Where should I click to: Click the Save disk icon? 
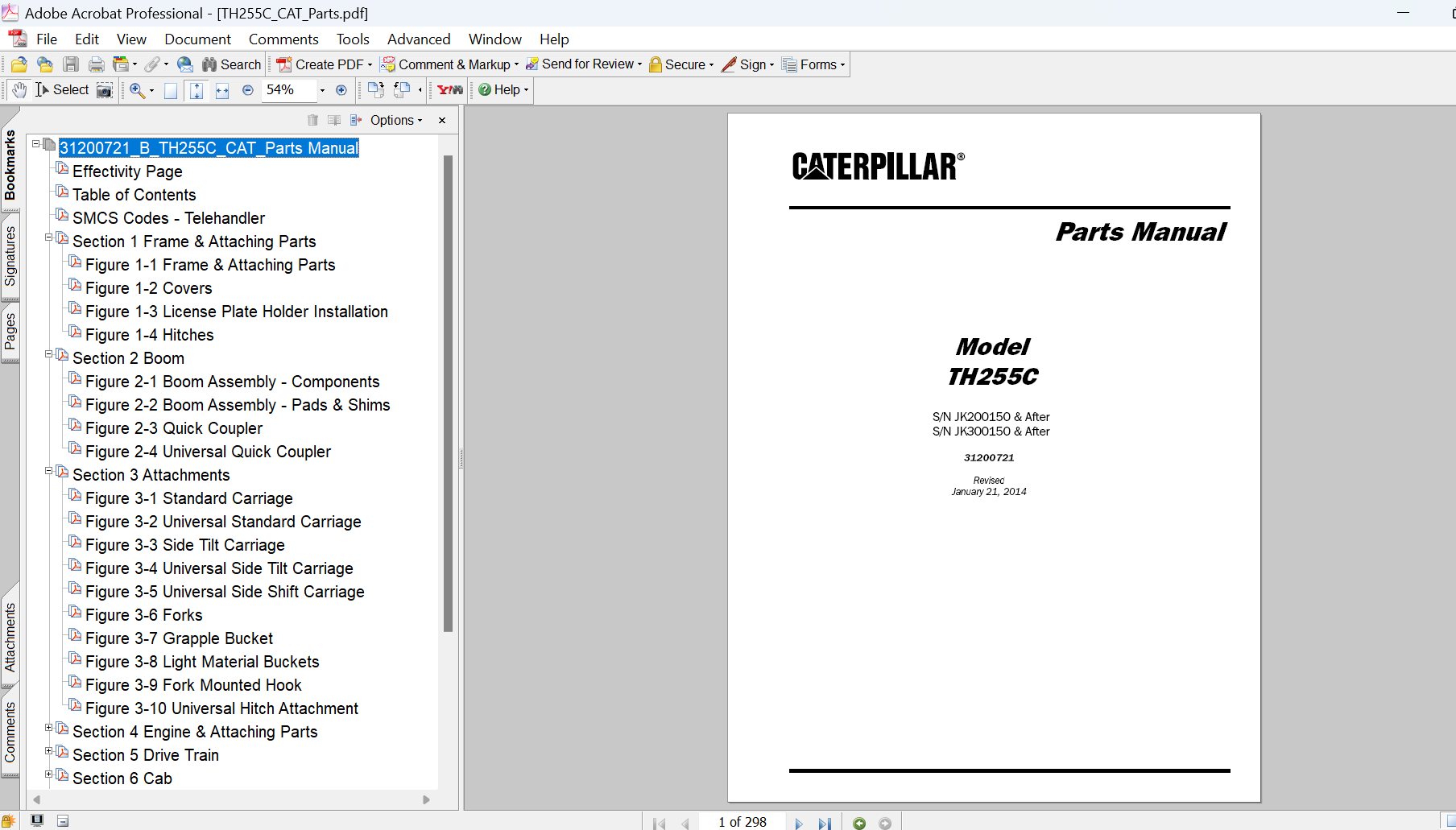pyautogui.click(x=71, y=64)
